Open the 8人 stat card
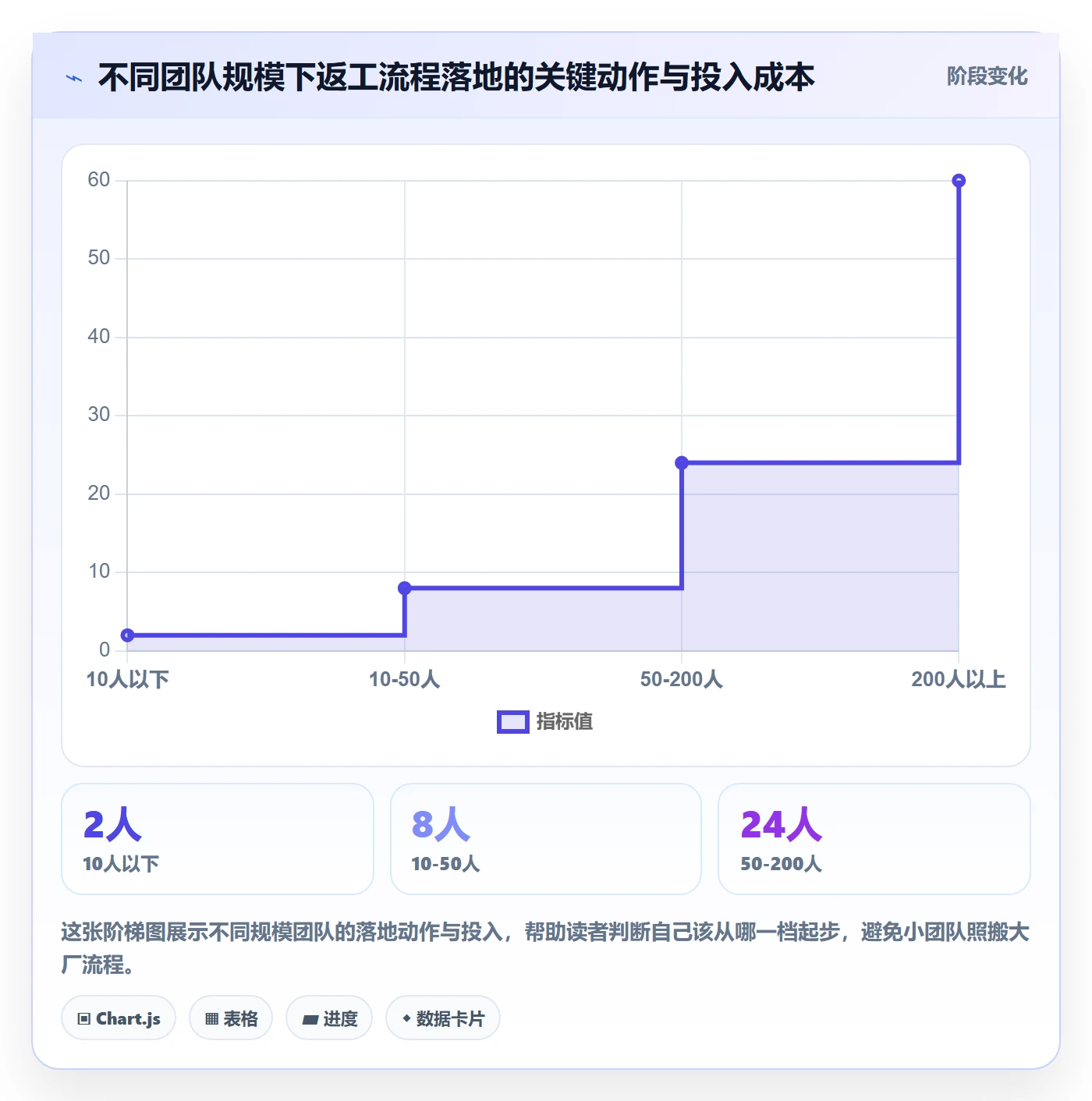The width and height of the screenshot is (1092, 1101). pyautogui.click(x=546, y=839)
